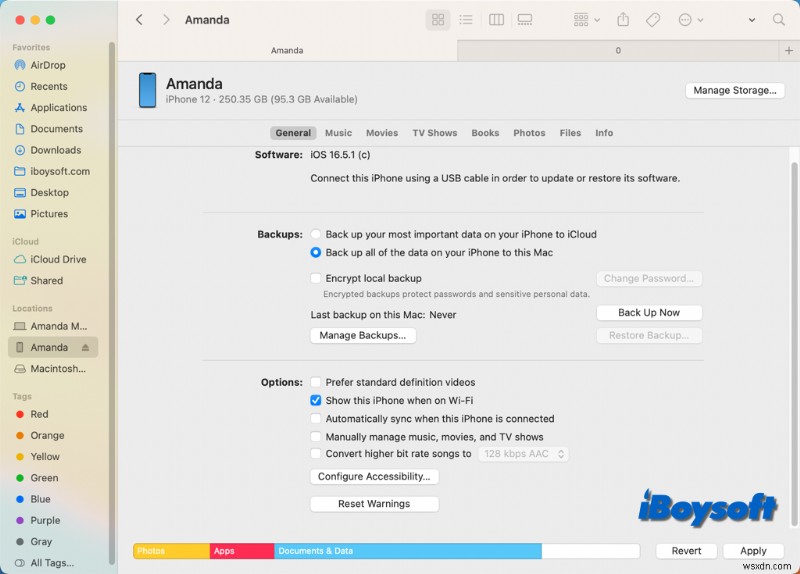Click the Share toolbar icon
Screen dimensions: 800x574
click(x=622, y=20)
